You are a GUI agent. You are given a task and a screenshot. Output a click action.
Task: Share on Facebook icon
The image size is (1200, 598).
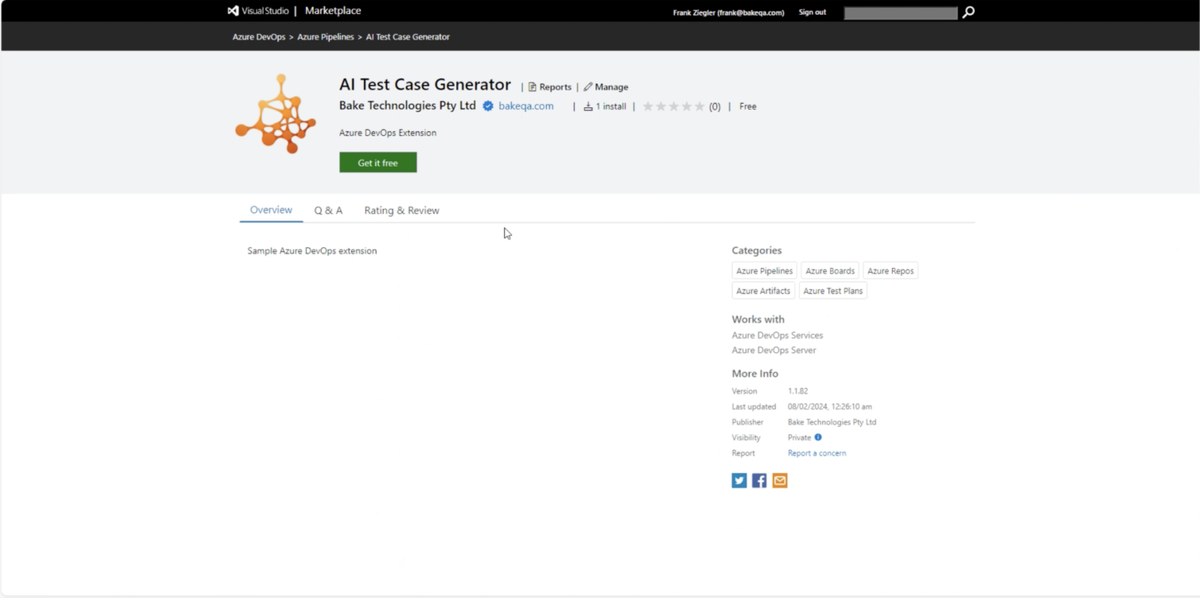pyautogui.click(x=759, y=481)
